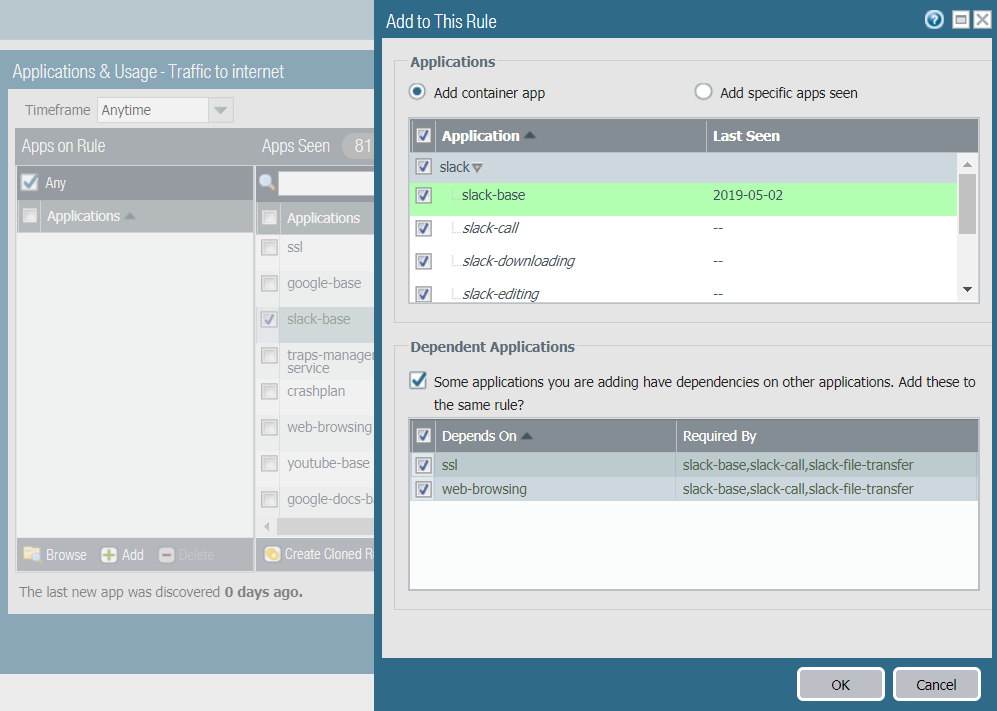Toggle the add dependent applications checkbox
The height and width of the screenshot is (711, 997).
point(418,381)
